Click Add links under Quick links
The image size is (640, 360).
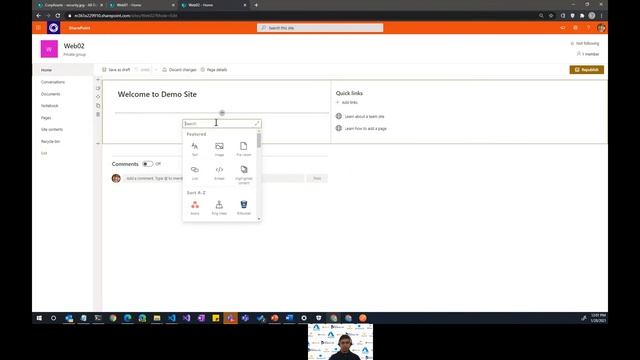(347, 102)
